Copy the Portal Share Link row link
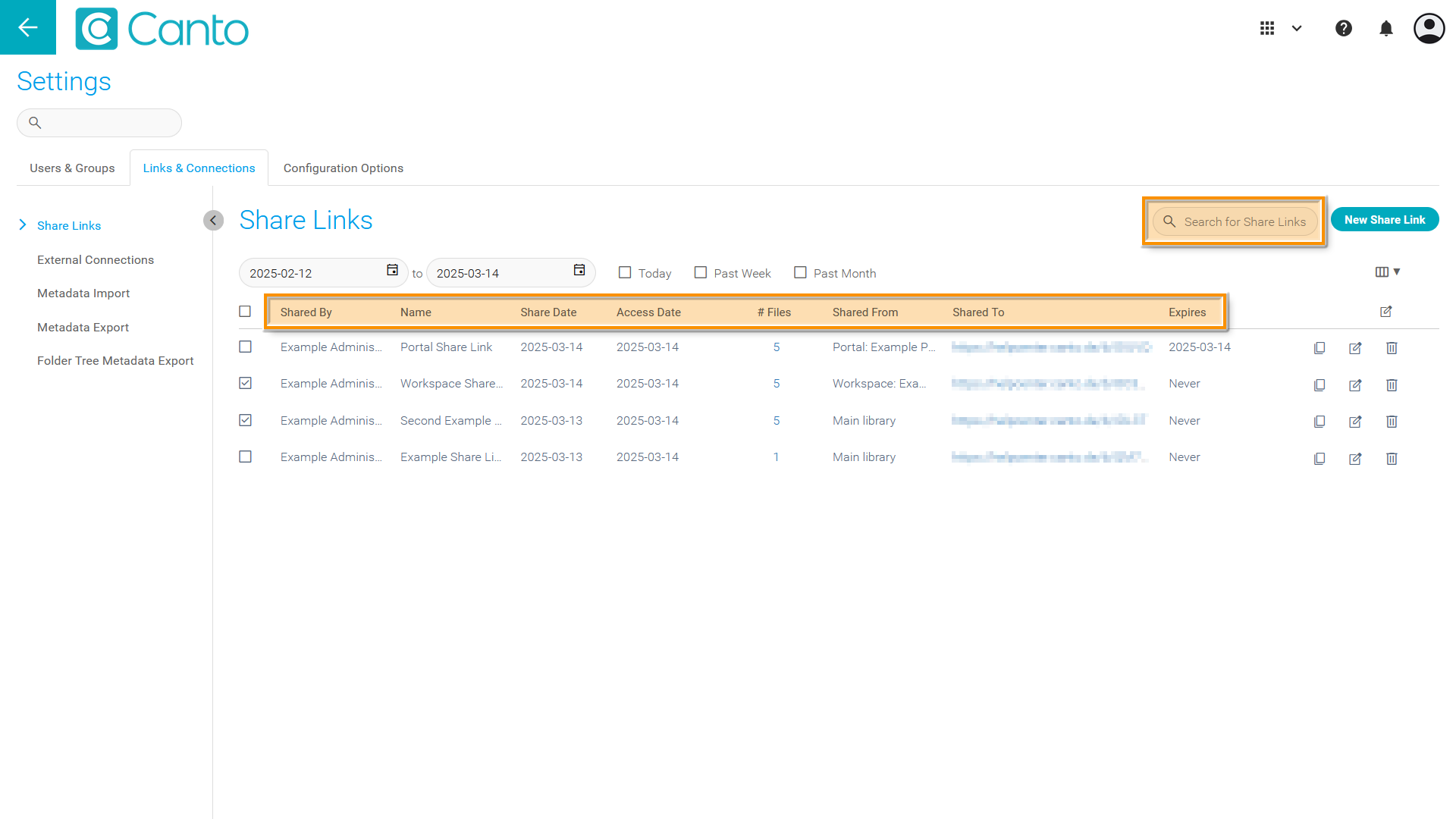The height and width of the screenshot is (819, 1456). click(x=1319, y=348)
